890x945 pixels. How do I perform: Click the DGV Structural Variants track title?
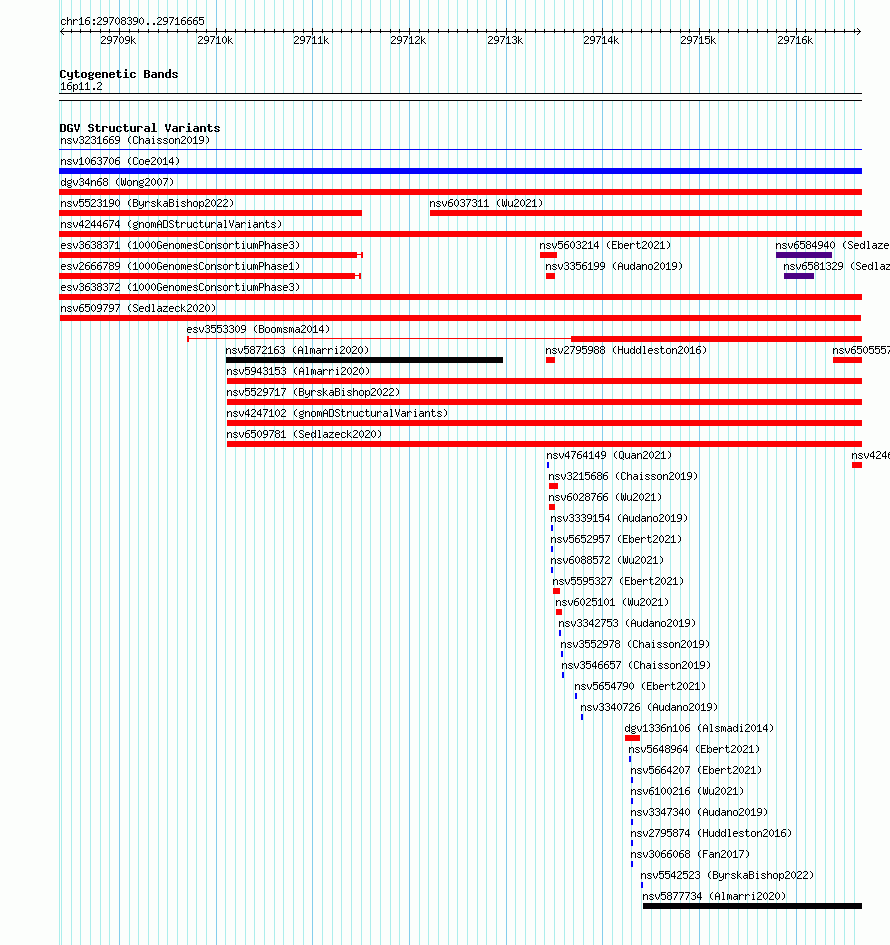[x=140, y=128]
